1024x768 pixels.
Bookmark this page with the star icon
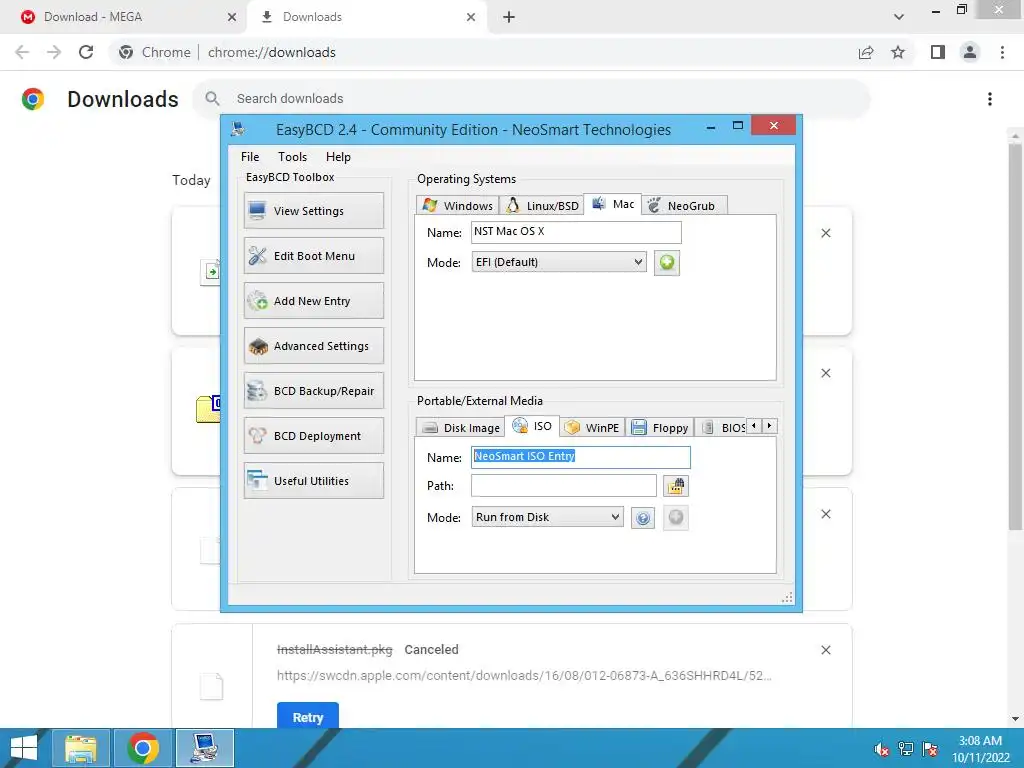898,52
